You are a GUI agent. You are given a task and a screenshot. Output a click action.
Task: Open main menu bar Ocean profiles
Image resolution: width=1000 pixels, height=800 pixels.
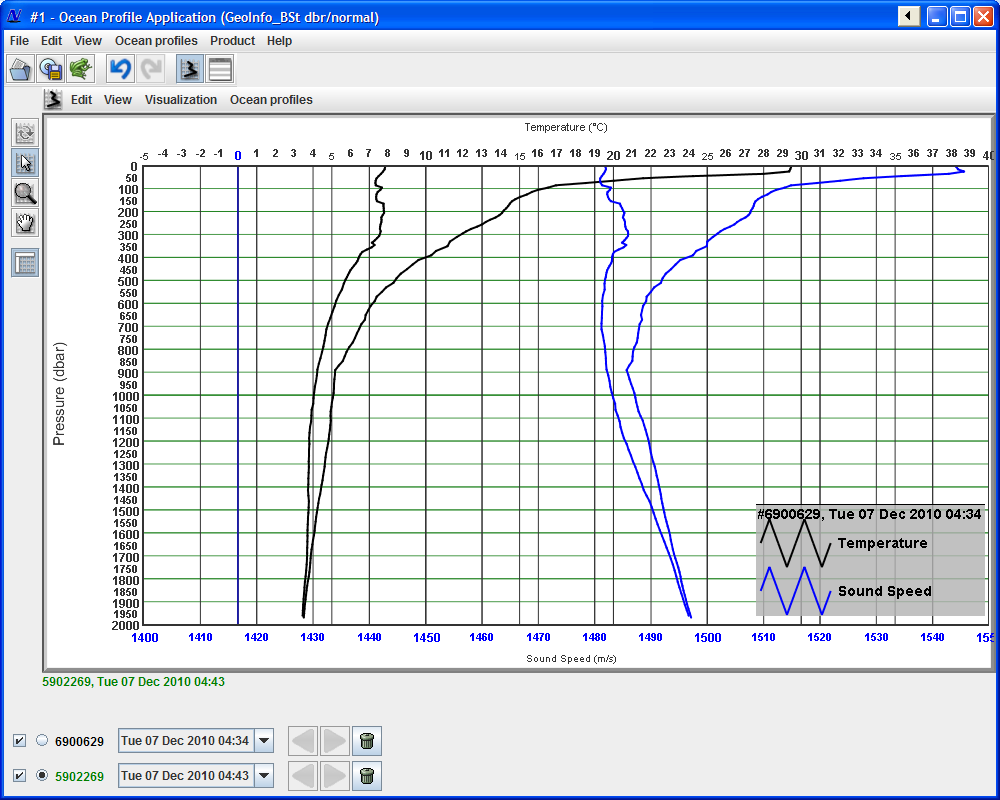coord(156,40)
